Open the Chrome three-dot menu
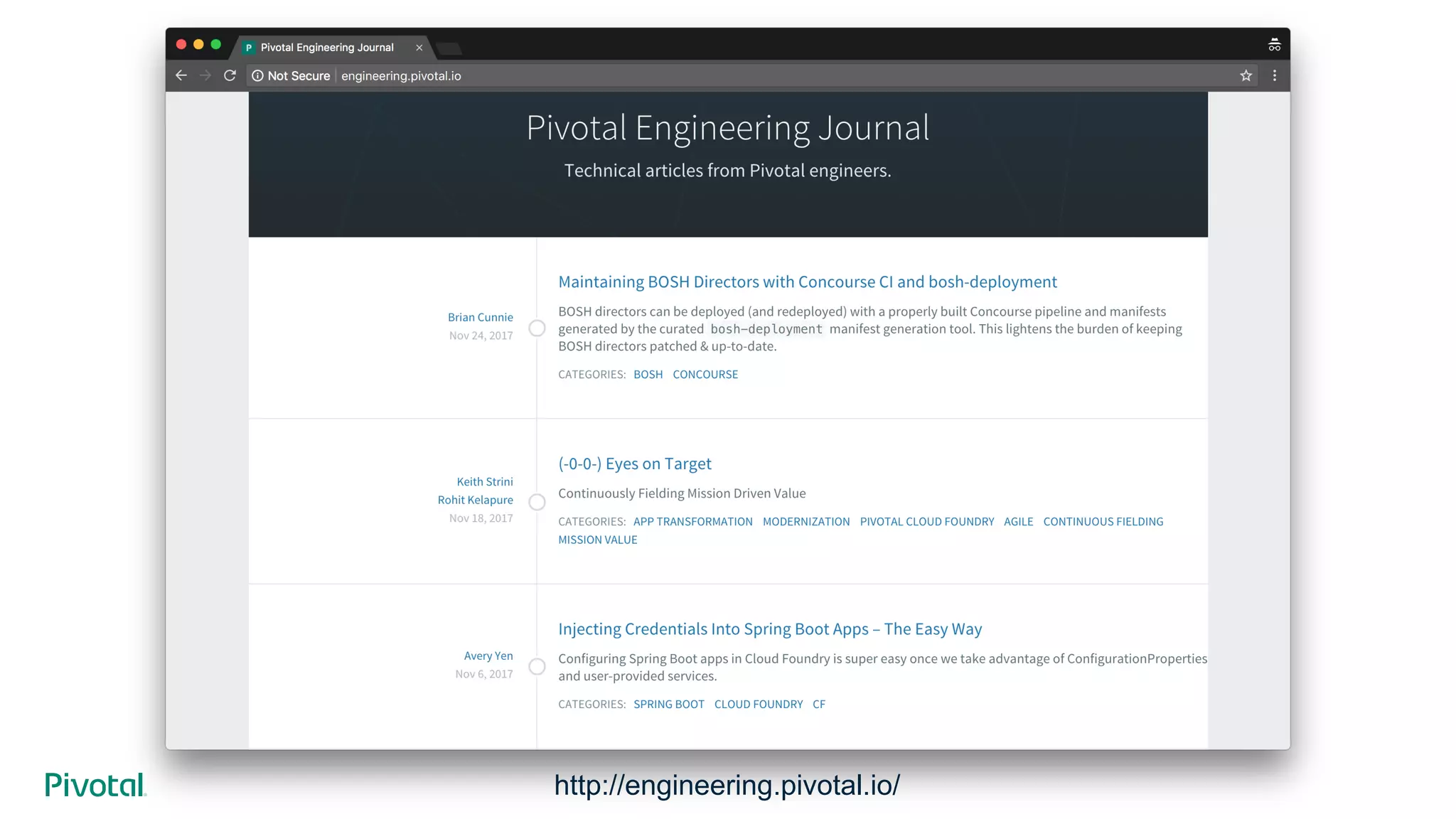1456x819 pixels. (1275, 75)
